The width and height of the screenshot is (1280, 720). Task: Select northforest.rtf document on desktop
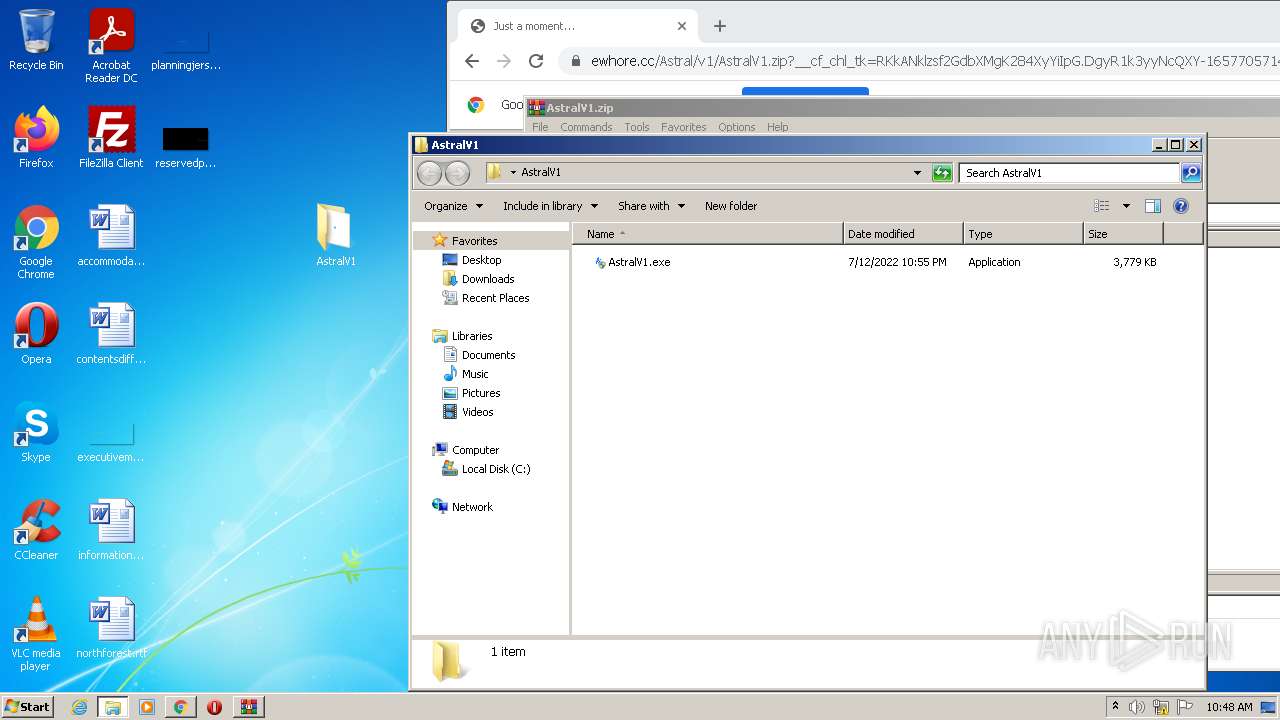111,628
